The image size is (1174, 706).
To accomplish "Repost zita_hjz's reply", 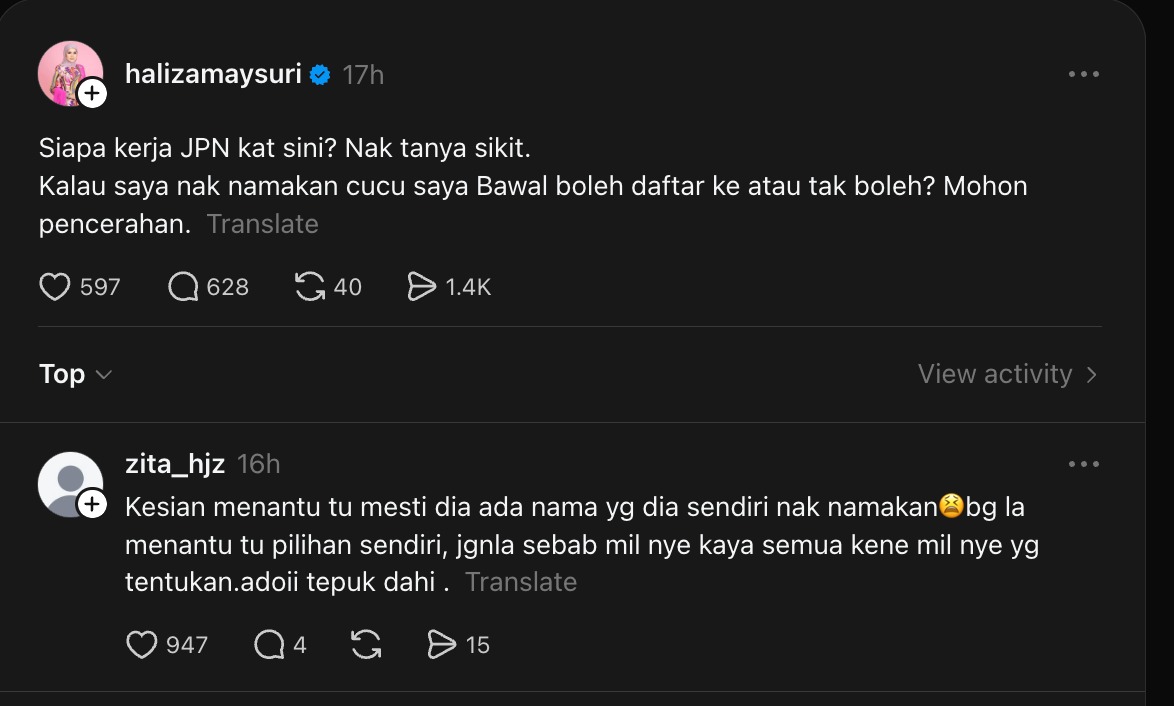I will click(x=366, y=645).
